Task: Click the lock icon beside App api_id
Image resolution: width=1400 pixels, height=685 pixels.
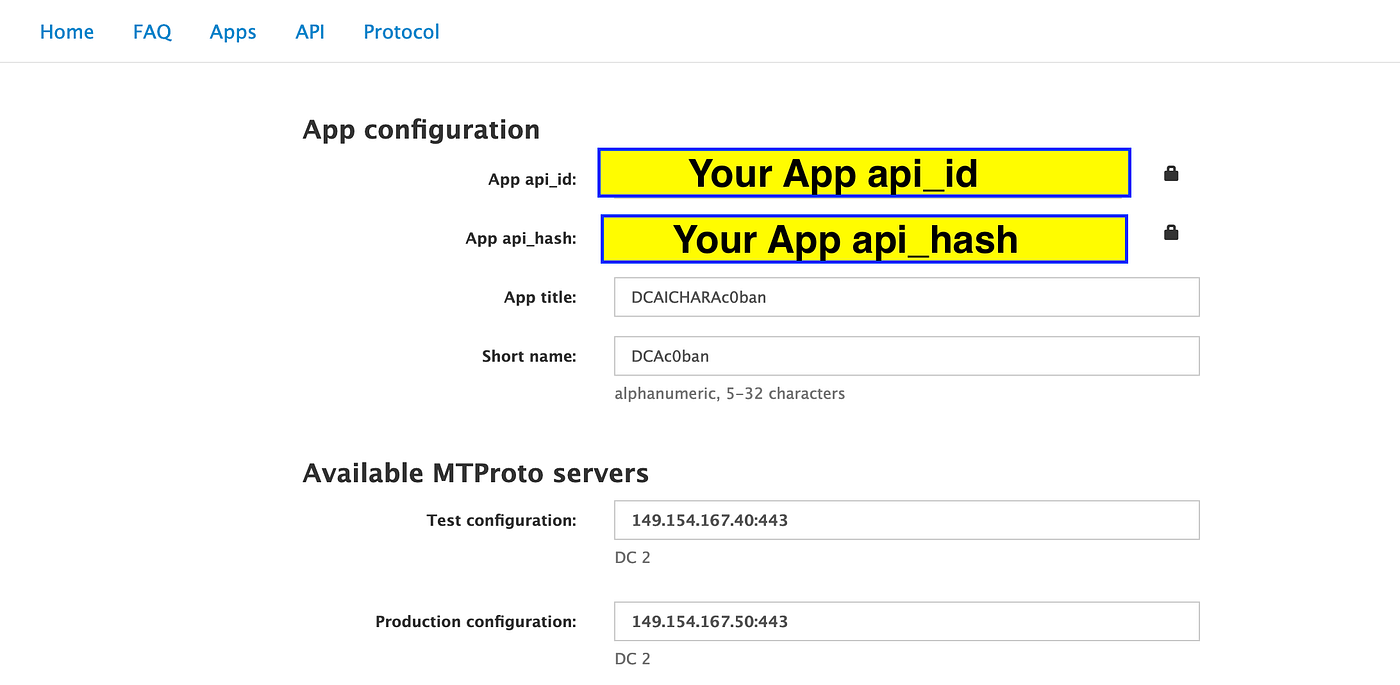Action: tap(1171, 174)
